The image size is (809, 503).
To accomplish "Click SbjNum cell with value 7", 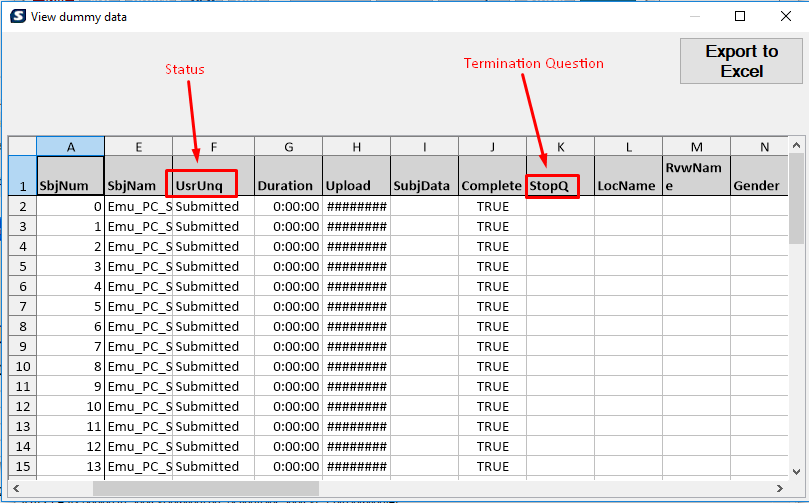I will click(71, 346).
